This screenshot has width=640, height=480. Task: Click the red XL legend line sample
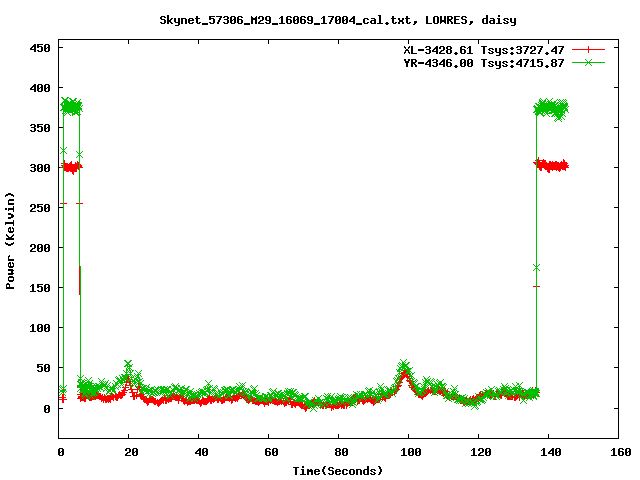[x=588, y=50]
